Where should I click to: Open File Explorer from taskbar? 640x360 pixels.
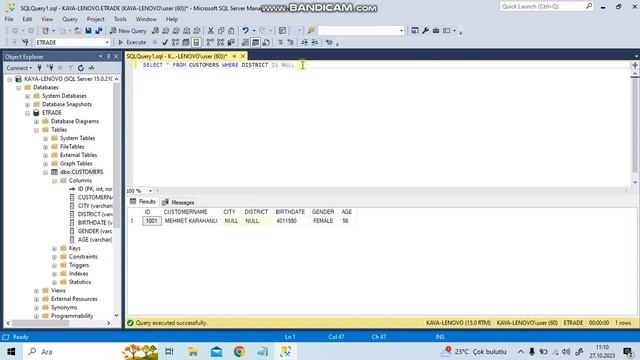coord(193,351)
